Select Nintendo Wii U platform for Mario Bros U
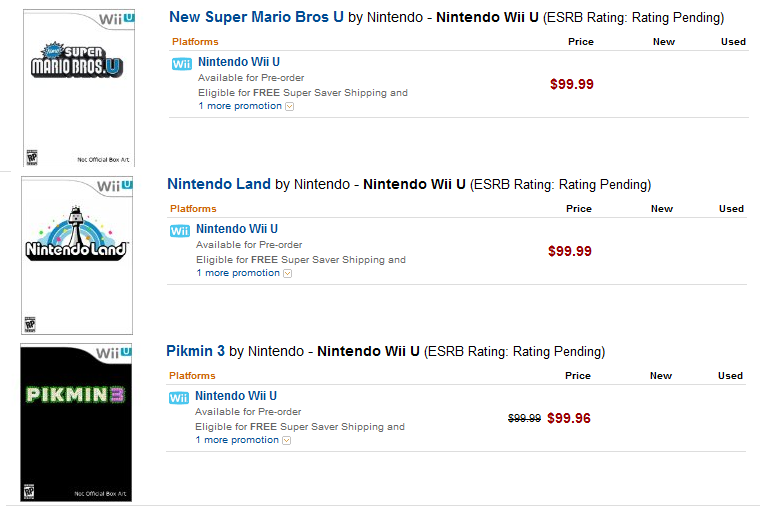The width and height of the screenshot is (760, 509). [x=239, y=62]
